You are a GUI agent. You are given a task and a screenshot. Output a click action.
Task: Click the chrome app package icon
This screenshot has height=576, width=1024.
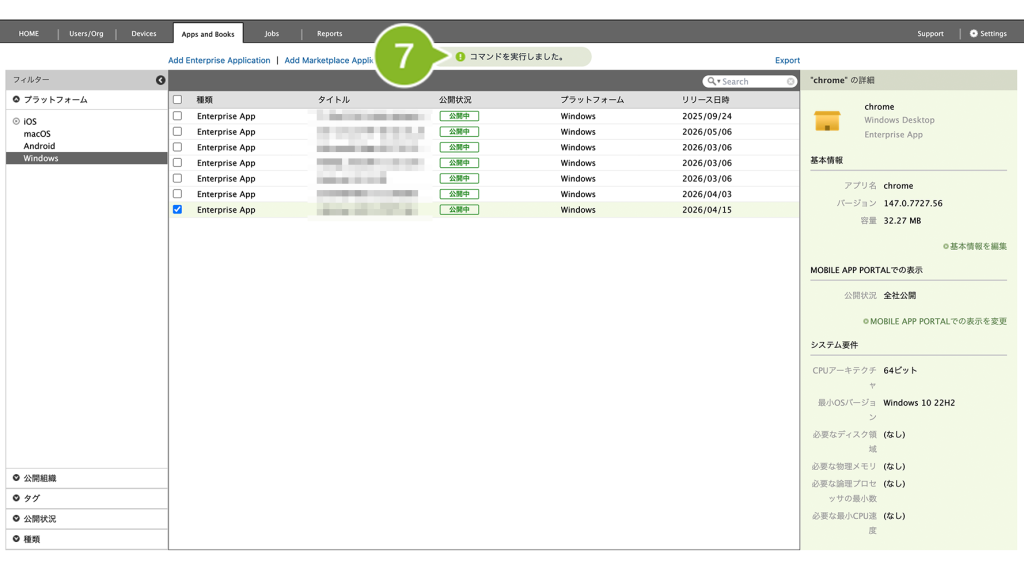827,121
